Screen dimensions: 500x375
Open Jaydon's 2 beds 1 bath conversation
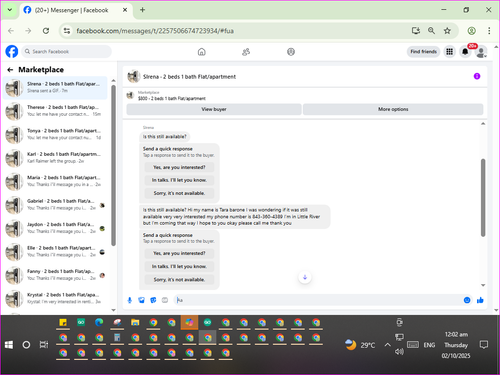pyautogui.click(x=55, y=228)
